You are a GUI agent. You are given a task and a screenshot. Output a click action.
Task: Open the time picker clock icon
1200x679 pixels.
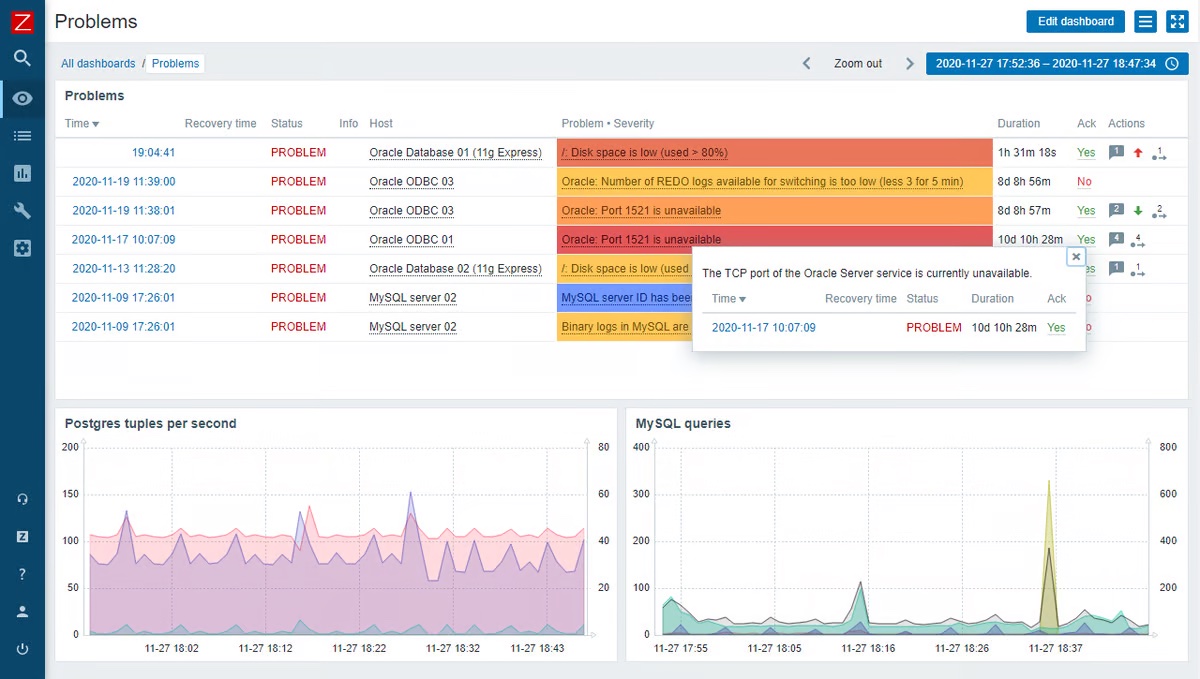1172,62
